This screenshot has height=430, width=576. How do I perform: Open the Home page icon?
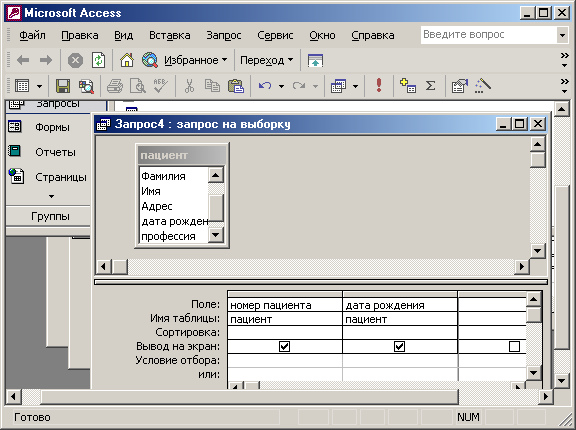click(127, 60)
